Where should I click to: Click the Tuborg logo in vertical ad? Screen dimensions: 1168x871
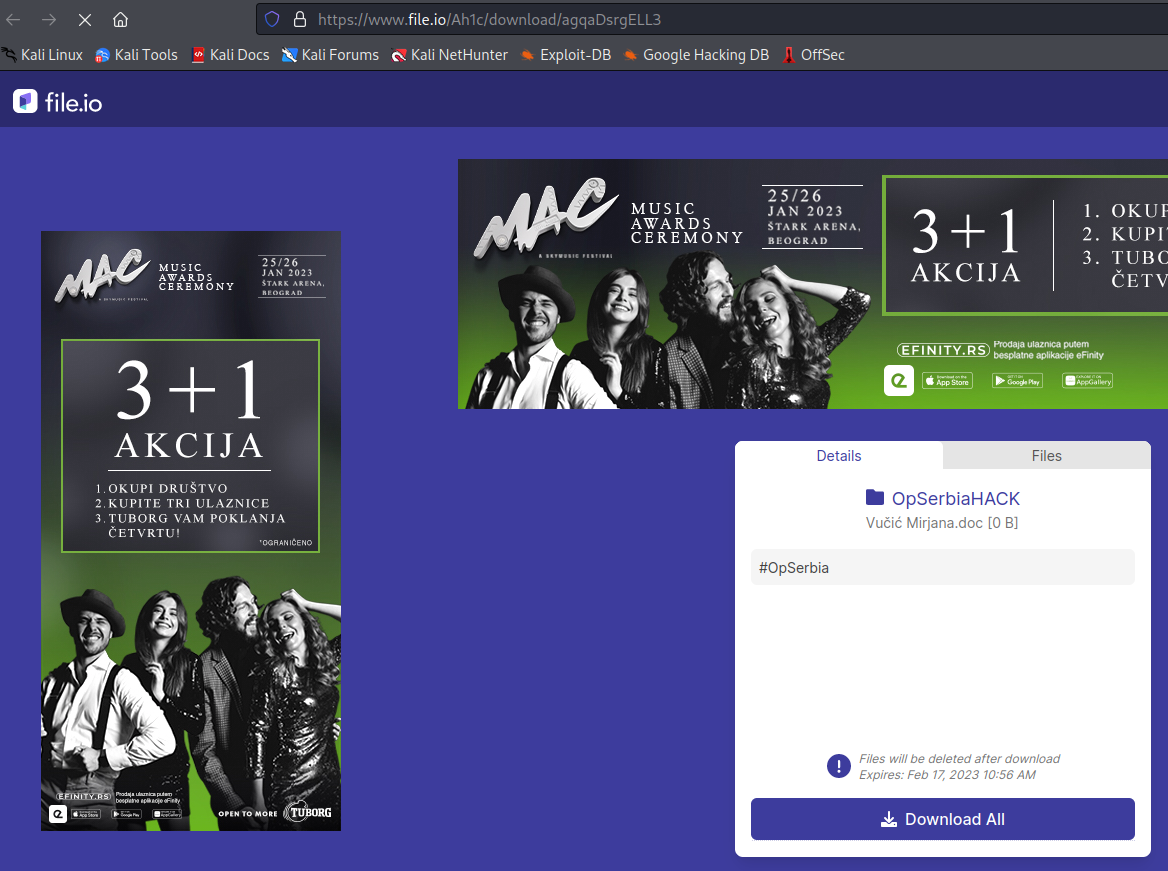[309, 812]
